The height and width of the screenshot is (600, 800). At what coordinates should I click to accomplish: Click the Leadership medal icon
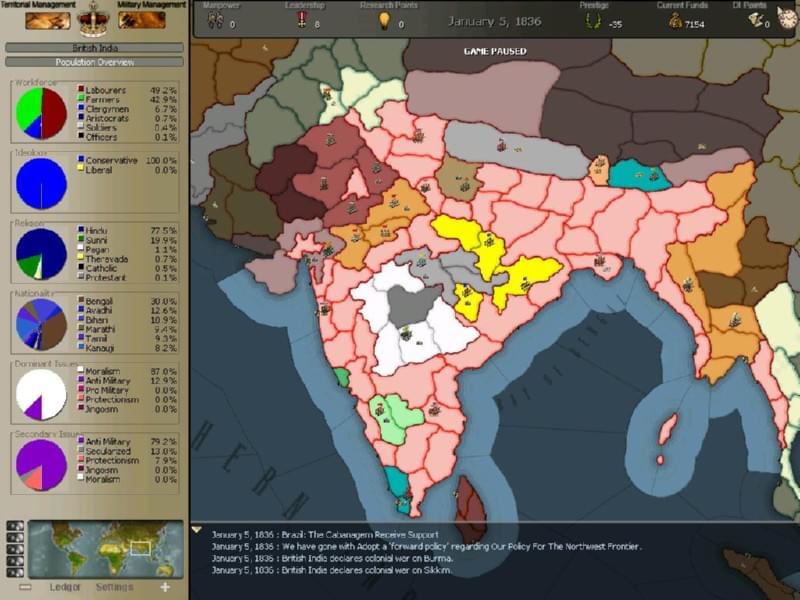302,20
